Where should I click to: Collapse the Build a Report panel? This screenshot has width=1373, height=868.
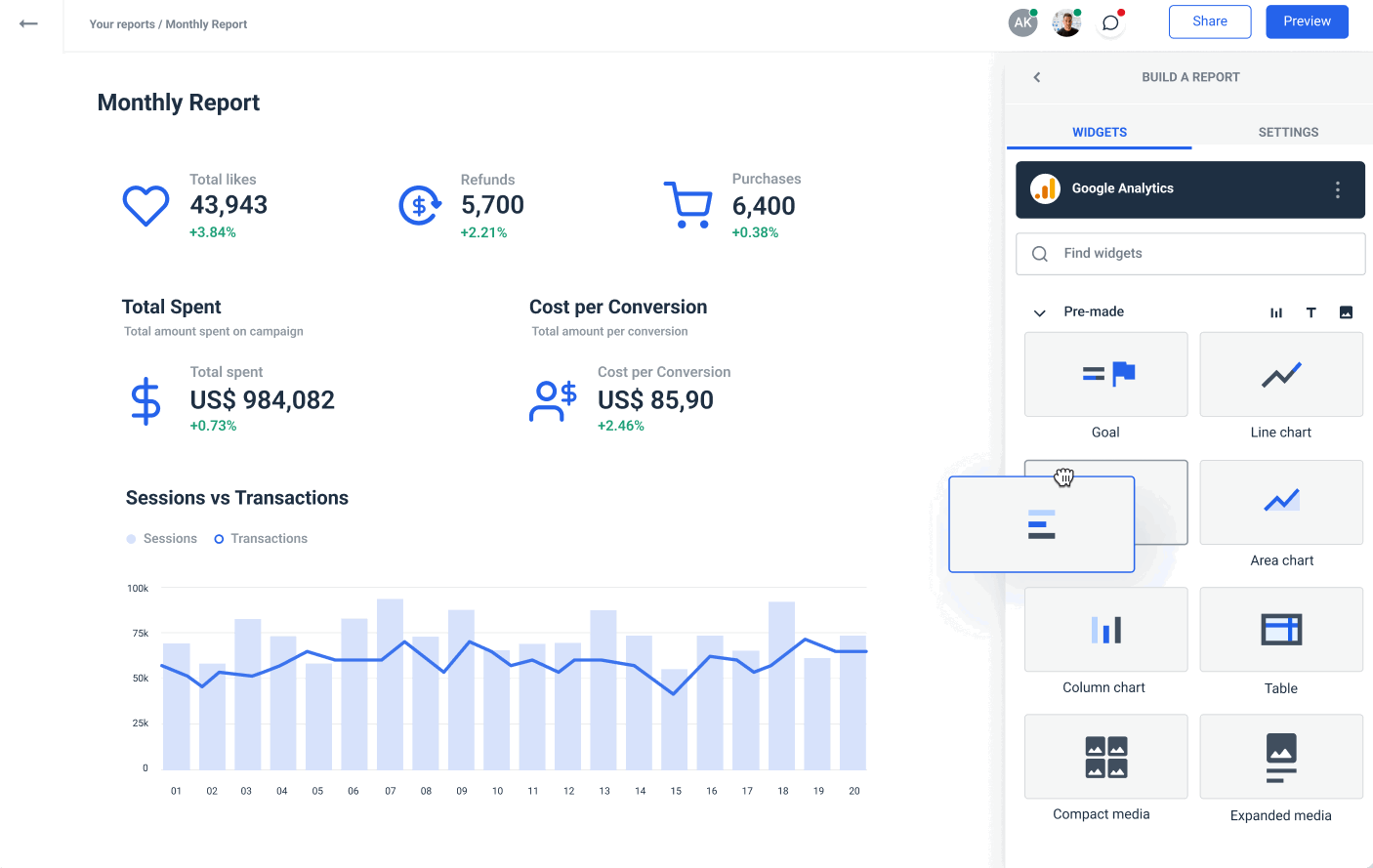click(x=1036, y=76)
